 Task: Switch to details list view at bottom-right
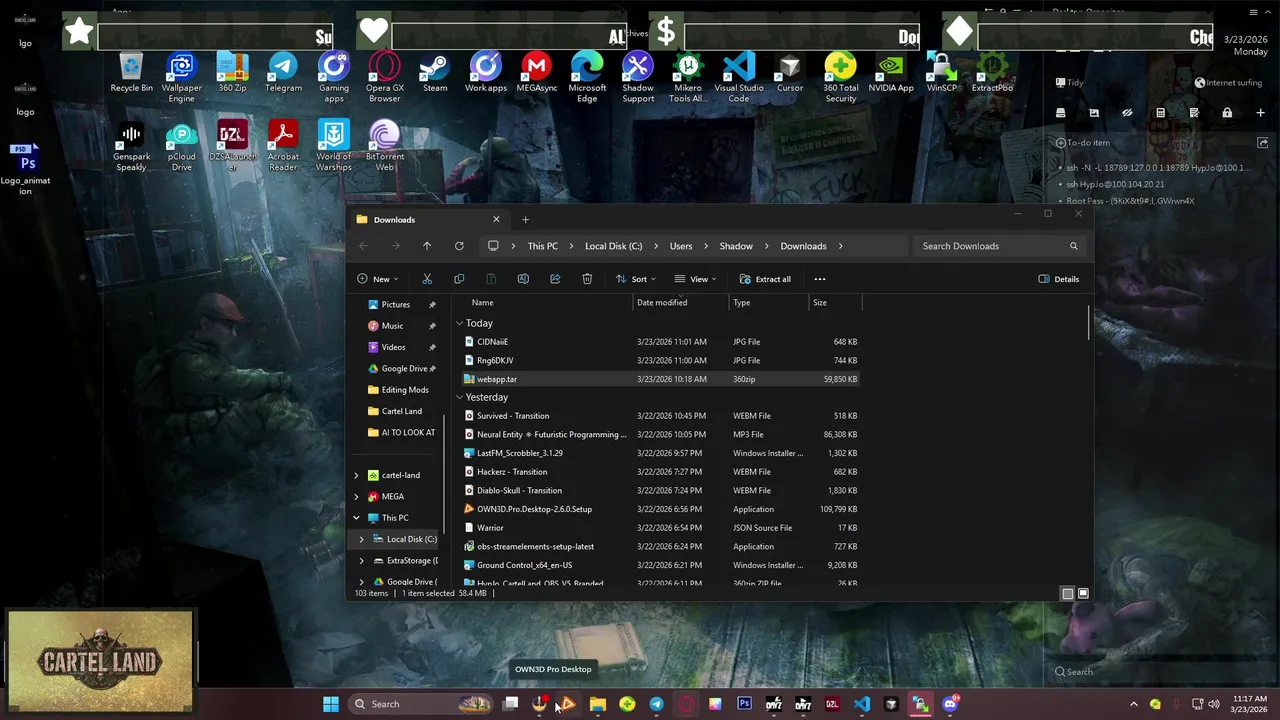1067,593
